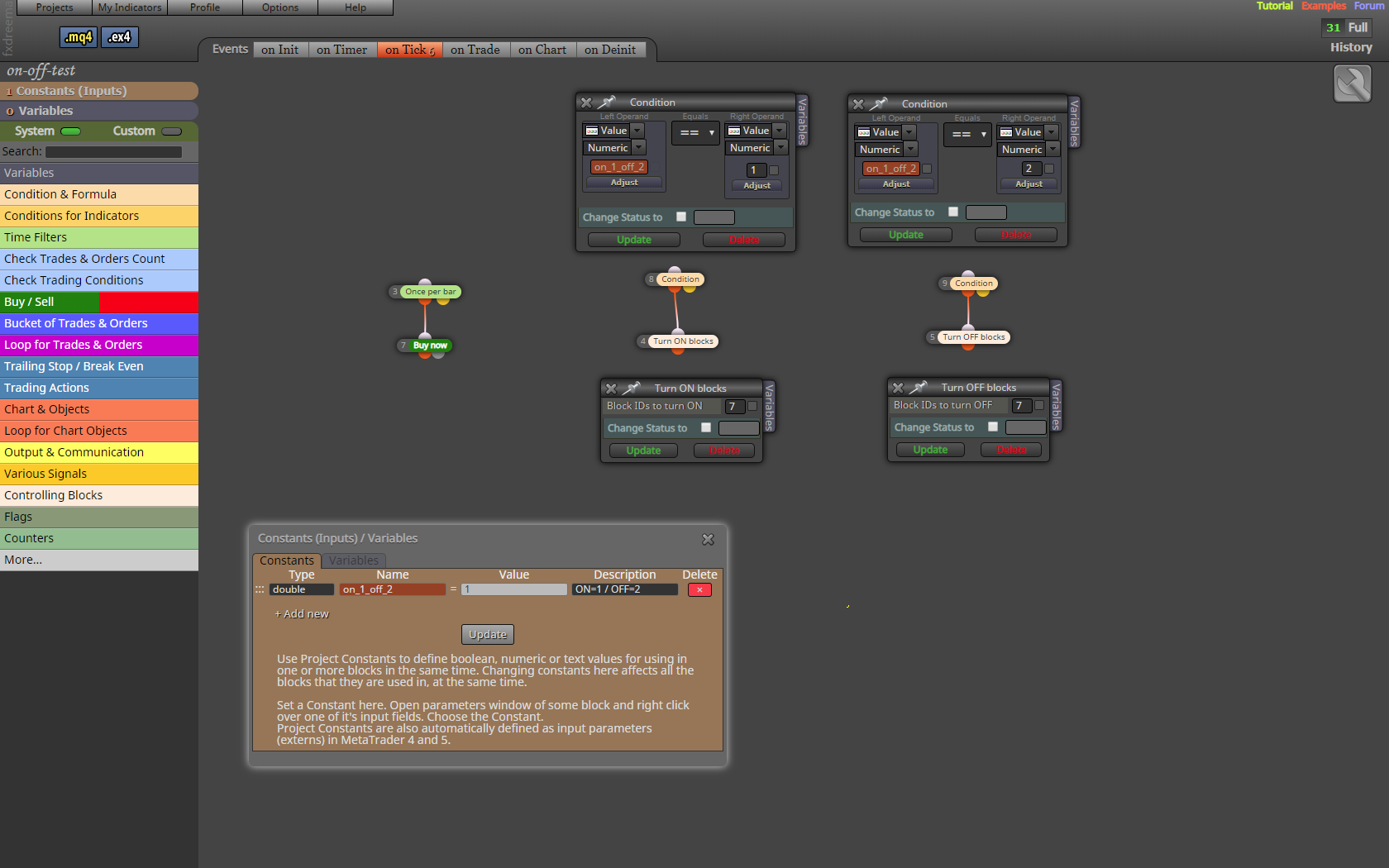
Task: Open right operand Value dropdown in left Condition
Action: coord(756,131)
